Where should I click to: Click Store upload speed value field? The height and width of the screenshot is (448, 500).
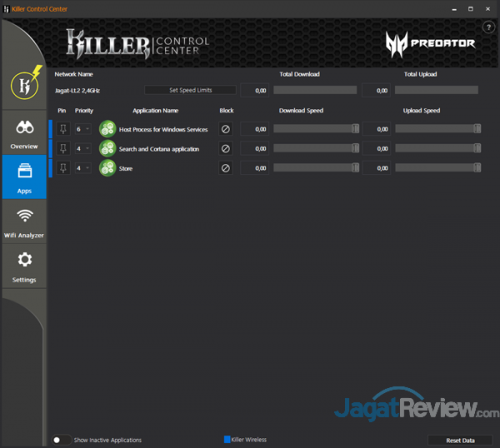click(377, 168)
